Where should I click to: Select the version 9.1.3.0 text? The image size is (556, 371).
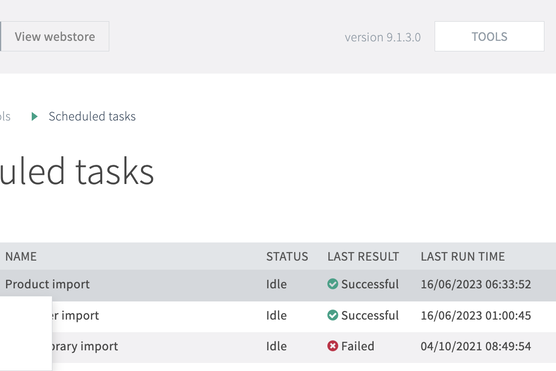[383, 37]
